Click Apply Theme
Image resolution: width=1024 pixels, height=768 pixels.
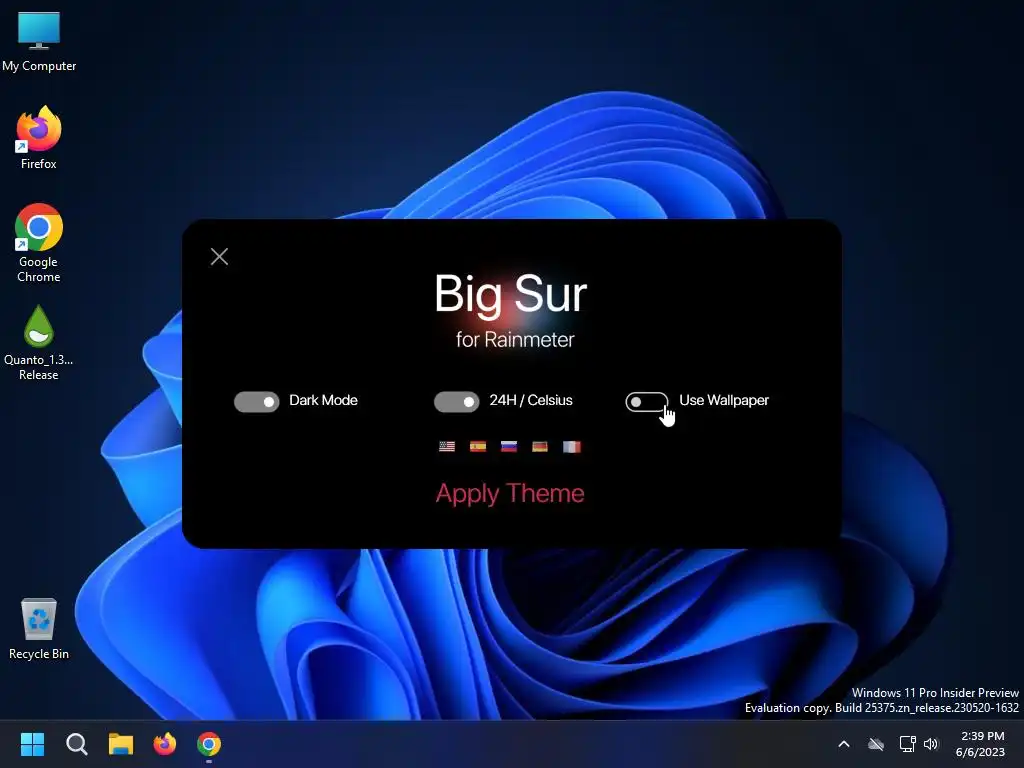[510, 494]
